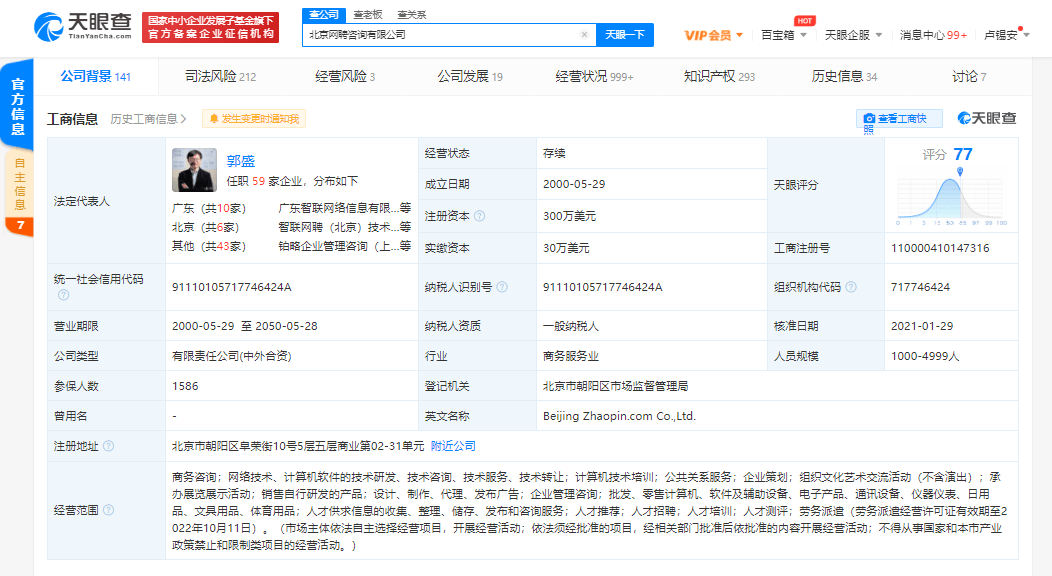Viewport: 1052px width, 576px height.
Task: Click the 天眼一下 search button
Action: coord(625,35)
